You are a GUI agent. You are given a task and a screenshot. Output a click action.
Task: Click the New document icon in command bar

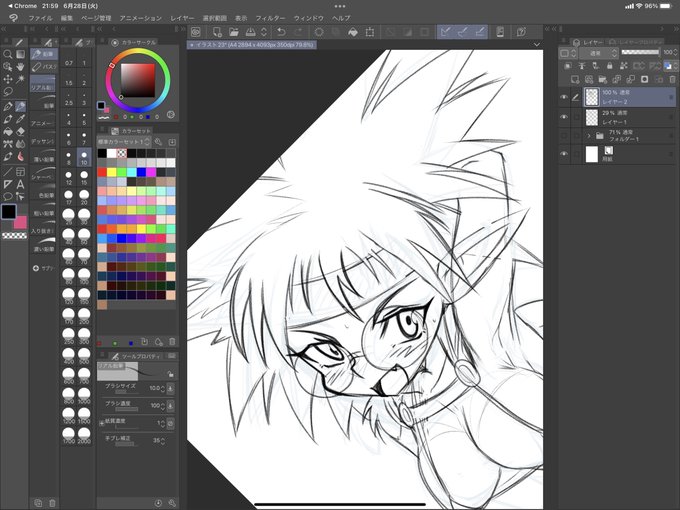coord(217,32)
